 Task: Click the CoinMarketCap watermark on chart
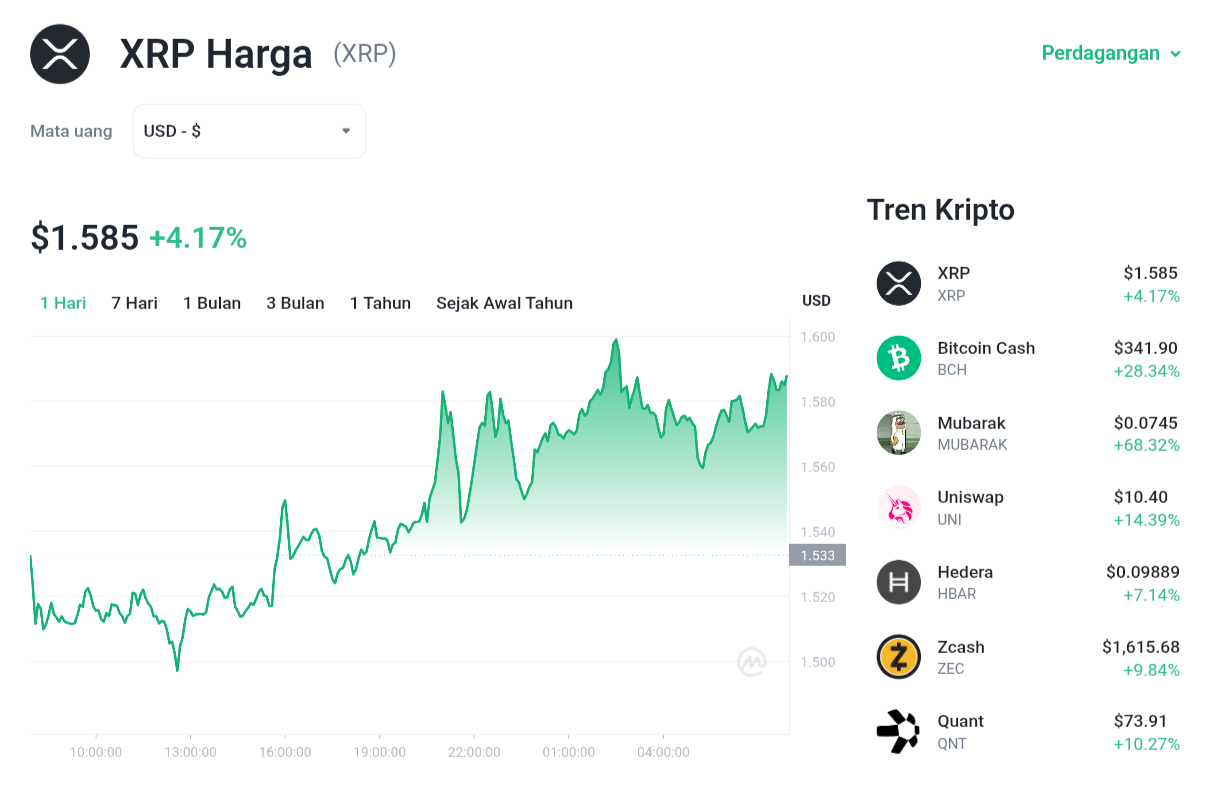[752, 662]
